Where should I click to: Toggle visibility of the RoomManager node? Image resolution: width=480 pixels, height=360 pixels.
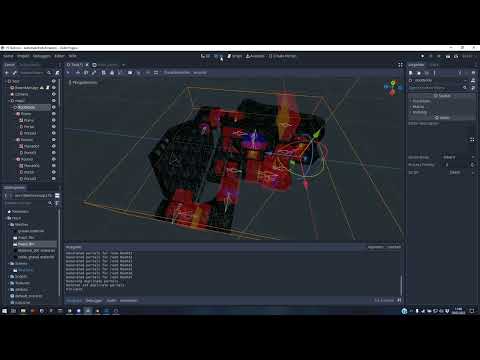(54, 88)
